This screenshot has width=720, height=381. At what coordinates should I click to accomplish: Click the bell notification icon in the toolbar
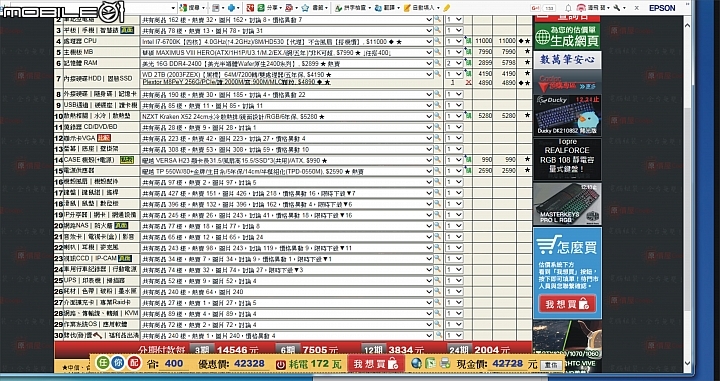(x=568, y=8)
